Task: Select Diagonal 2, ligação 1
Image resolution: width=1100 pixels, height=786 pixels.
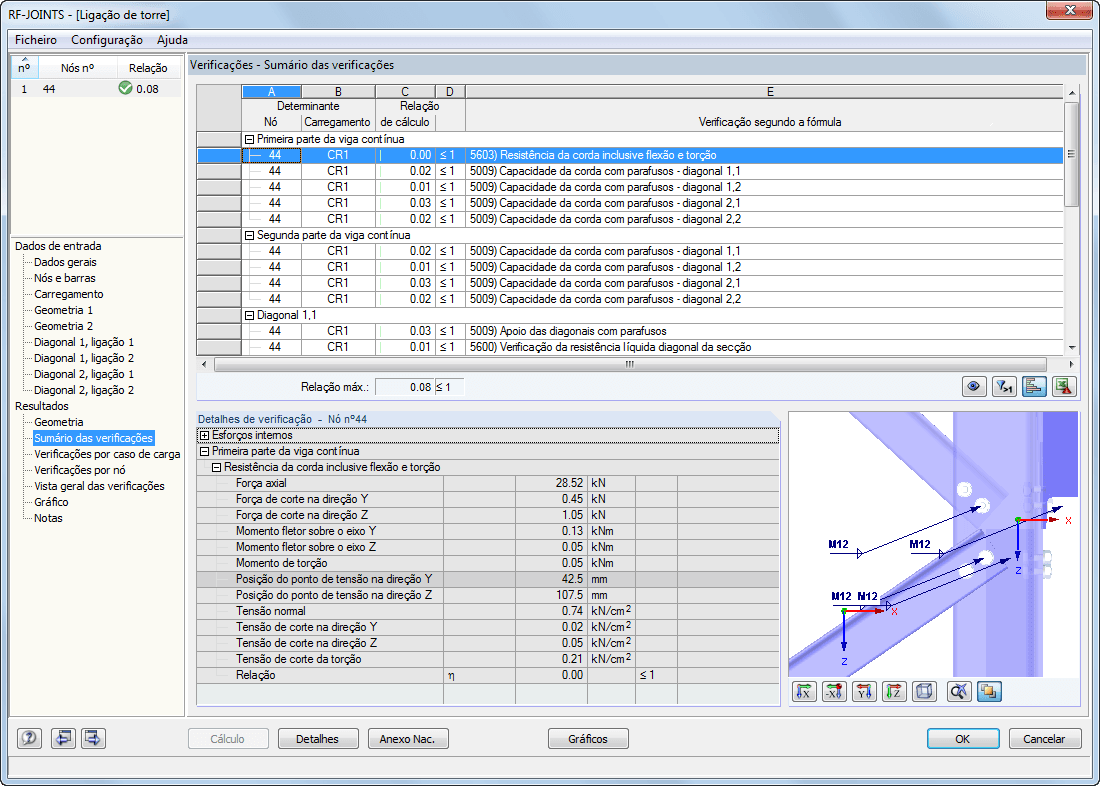Action: [83, 375]
